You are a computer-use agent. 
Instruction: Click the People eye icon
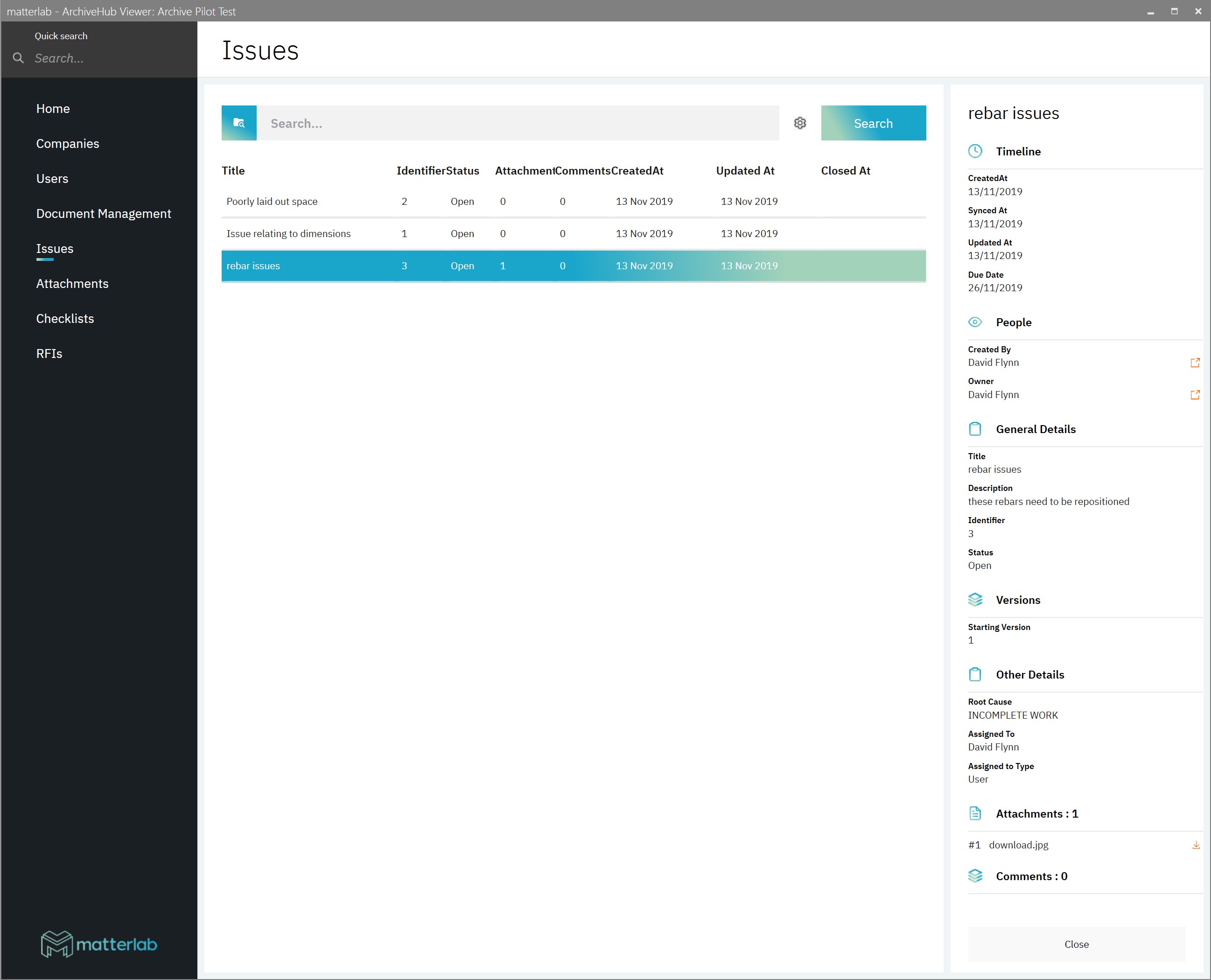975,322
